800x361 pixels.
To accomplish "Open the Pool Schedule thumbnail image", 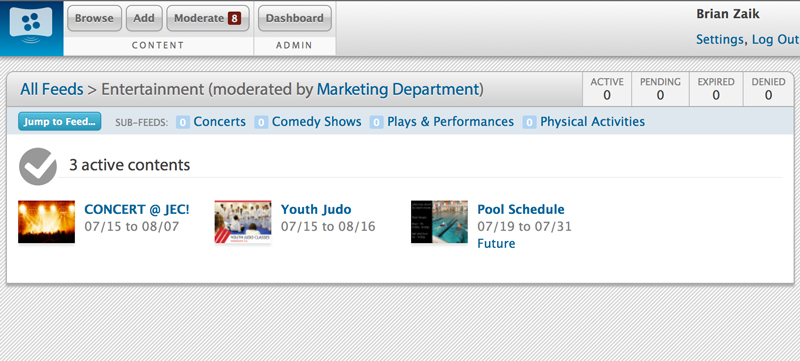I will [439, 221].
